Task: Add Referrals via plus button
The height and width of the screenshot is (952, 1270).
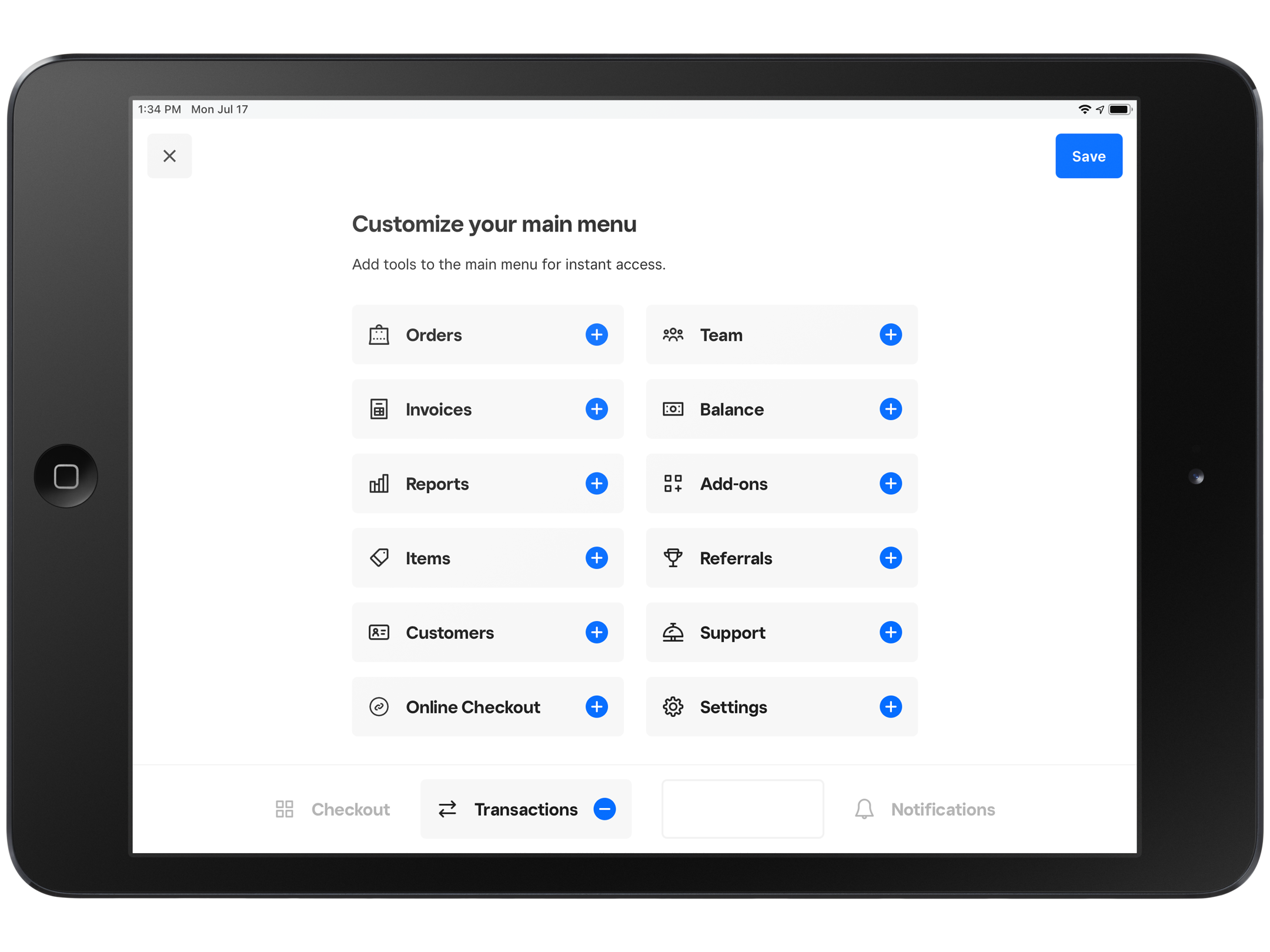Action: 890,558
